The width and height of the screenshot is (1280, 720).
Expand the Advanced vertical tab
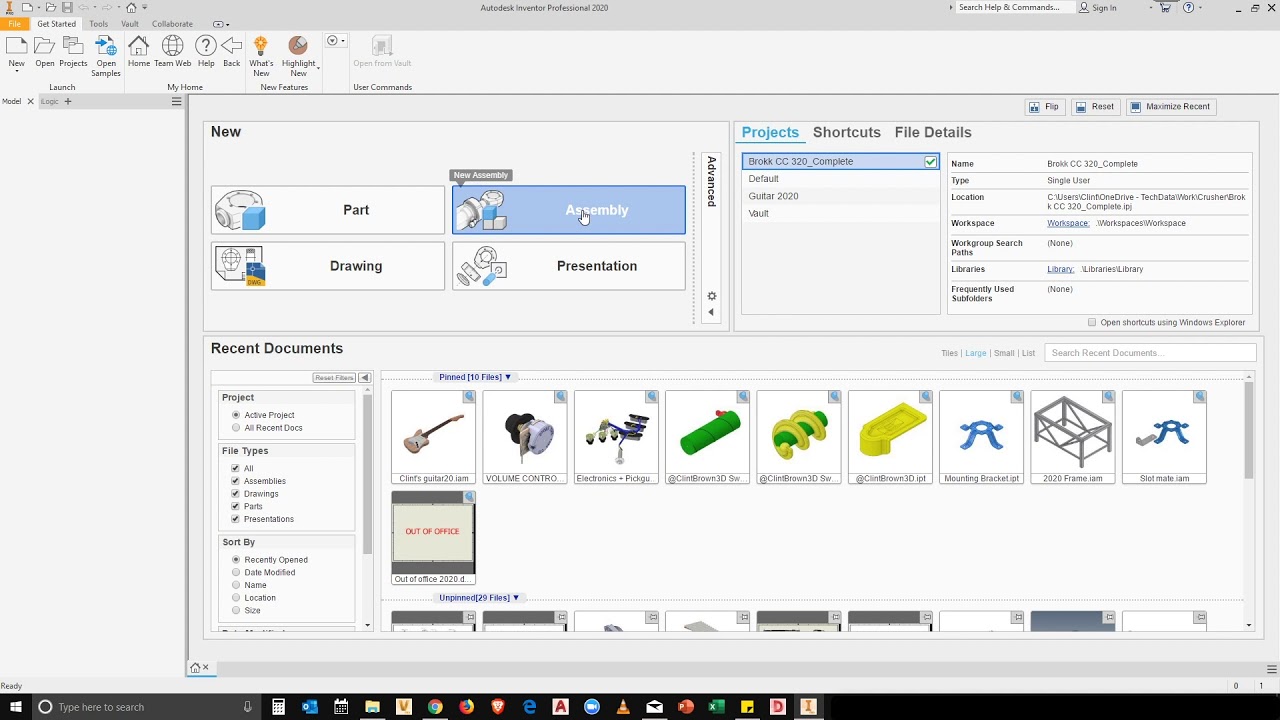(711, 181)
